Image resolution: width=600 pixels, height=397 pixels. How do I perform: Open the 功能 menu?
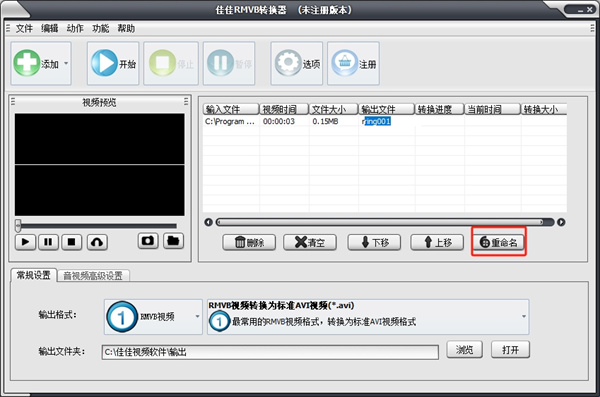click(x=100, y=28)
